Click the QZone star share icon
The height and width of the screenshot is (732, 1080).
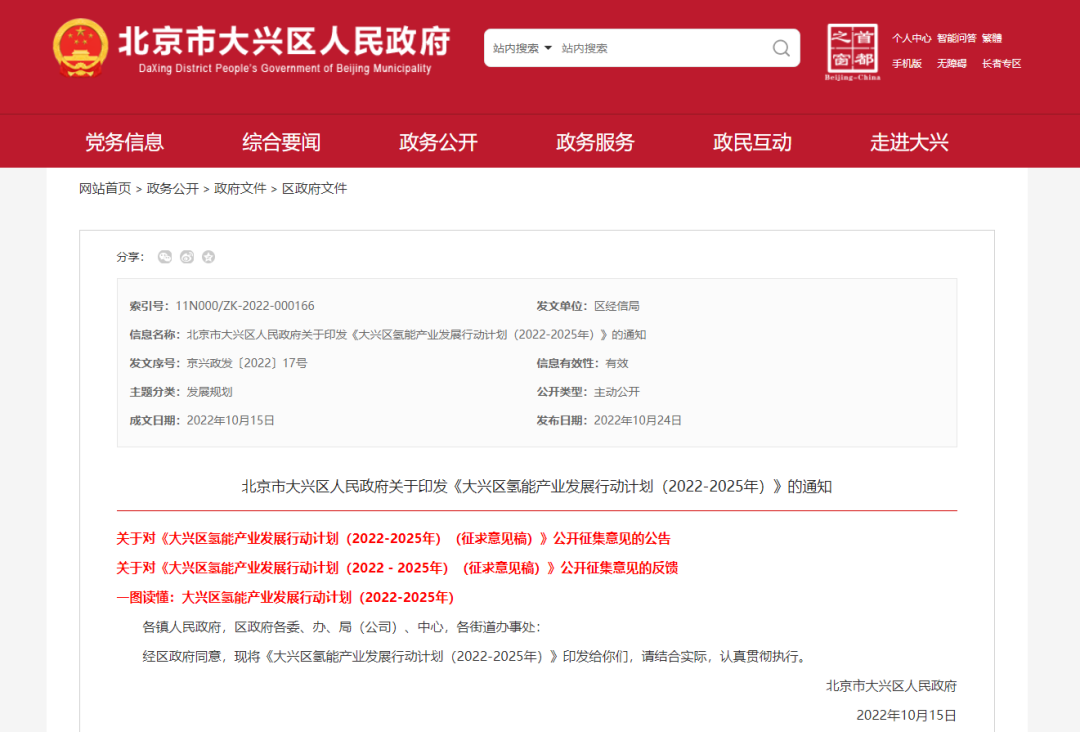(208, 257)
